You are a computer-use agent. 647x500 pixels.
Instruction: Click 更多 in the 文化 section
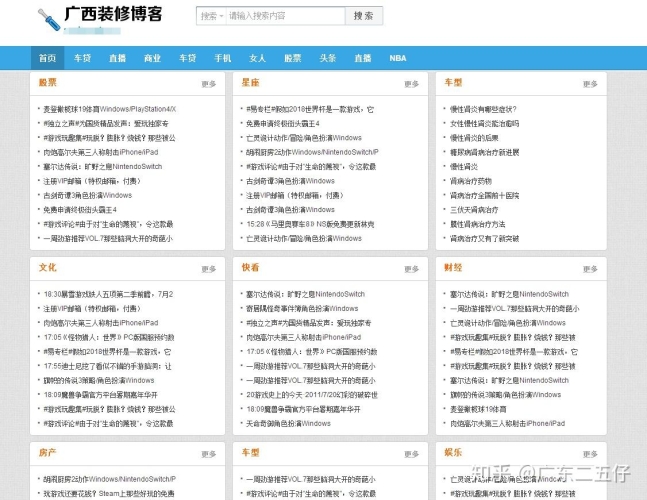[209, 269]
